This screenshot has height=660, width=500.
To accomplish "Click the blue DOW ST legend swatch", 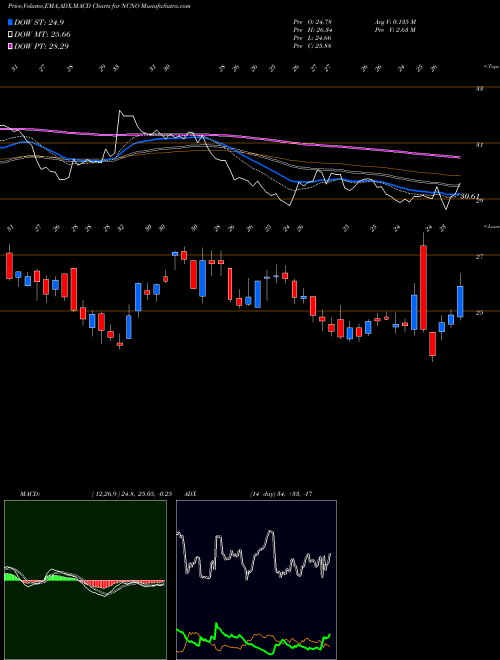I will tap(11, 22).
